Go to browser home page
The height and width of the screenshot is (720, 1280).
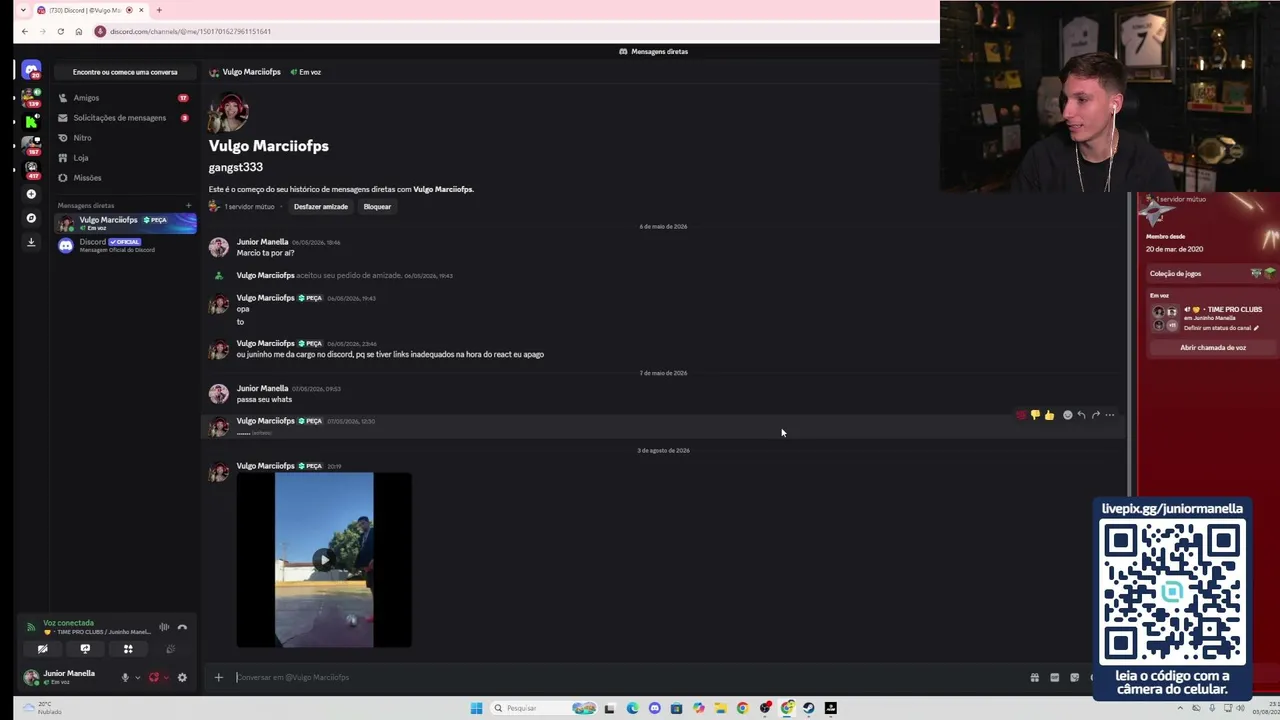coord(79,31)
